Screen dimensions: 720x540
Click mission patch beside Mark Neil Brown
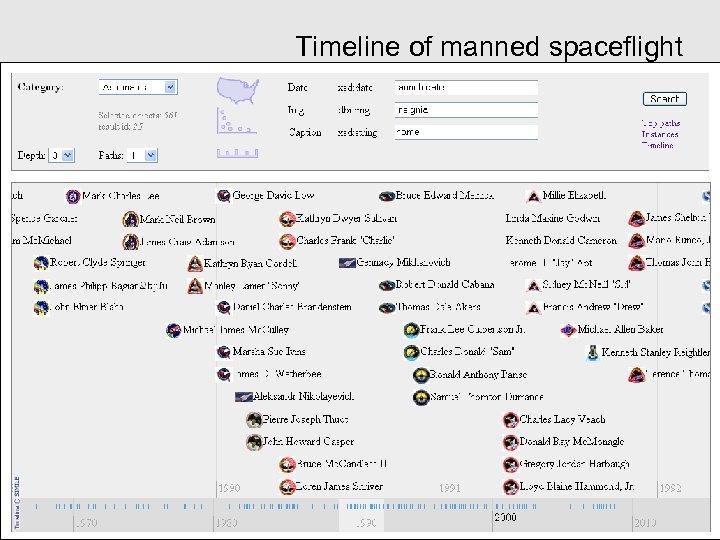pos(130,219)
